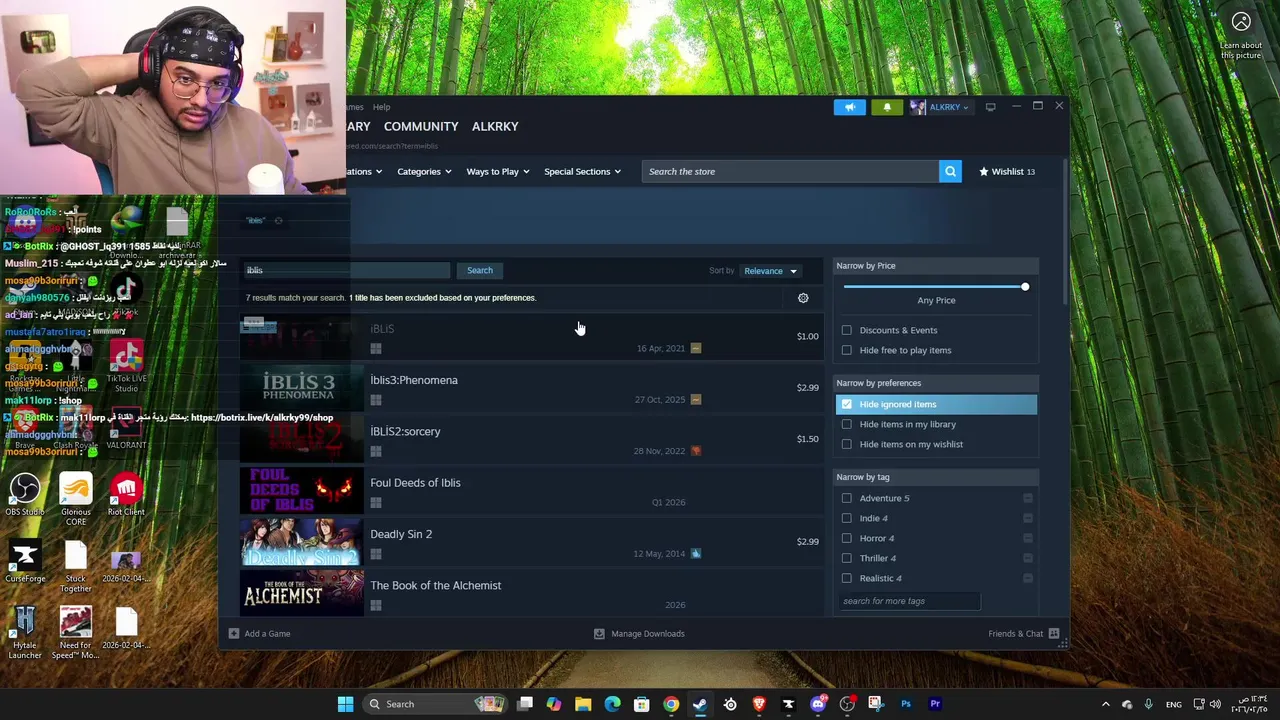The height and width of the screenshot is (720, 1280).
Task: Click the Add a Game plus icon
Action: click(x=233, y=633)
